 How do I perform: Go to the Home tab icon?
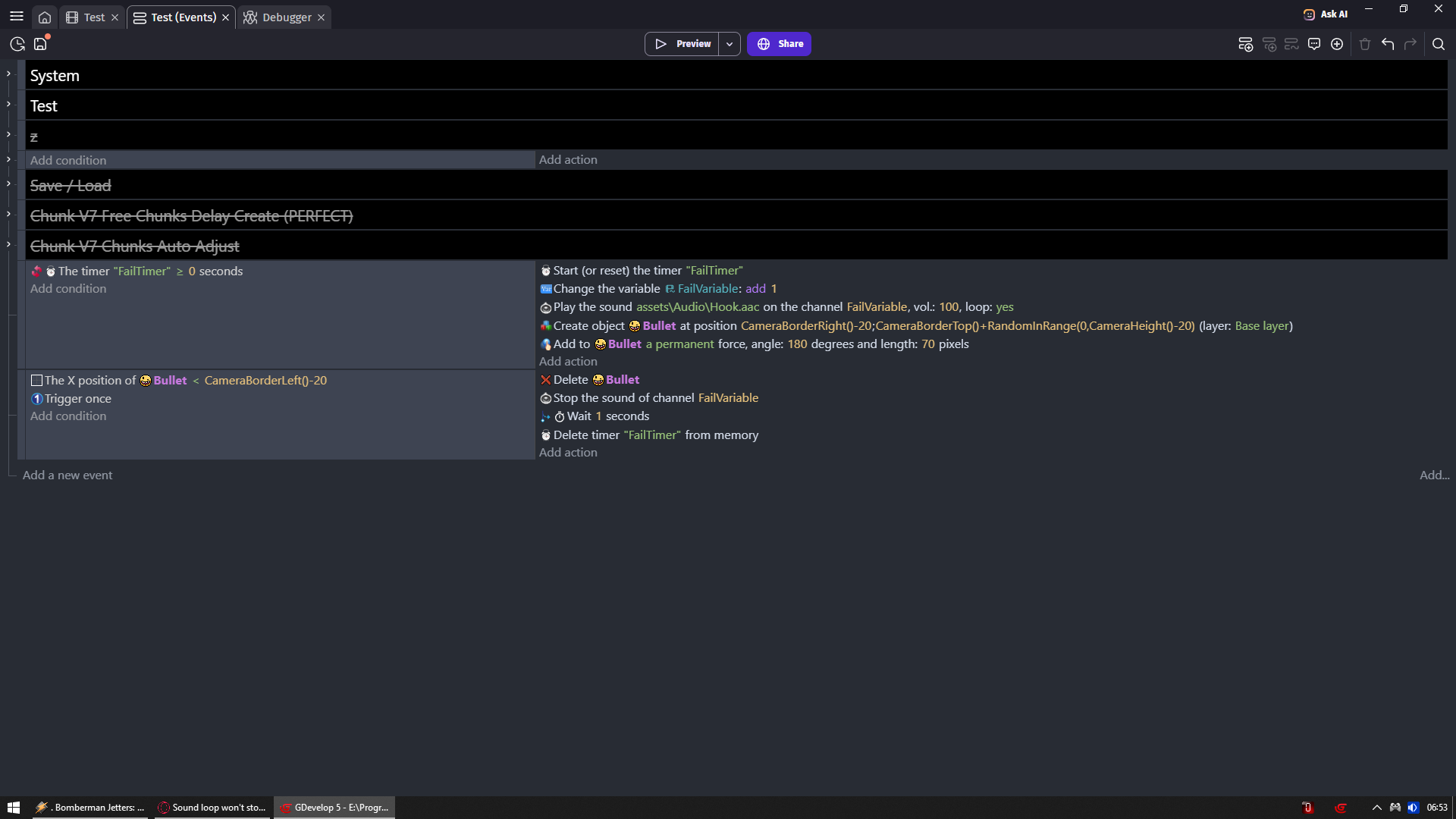click(x=45, y=17)
